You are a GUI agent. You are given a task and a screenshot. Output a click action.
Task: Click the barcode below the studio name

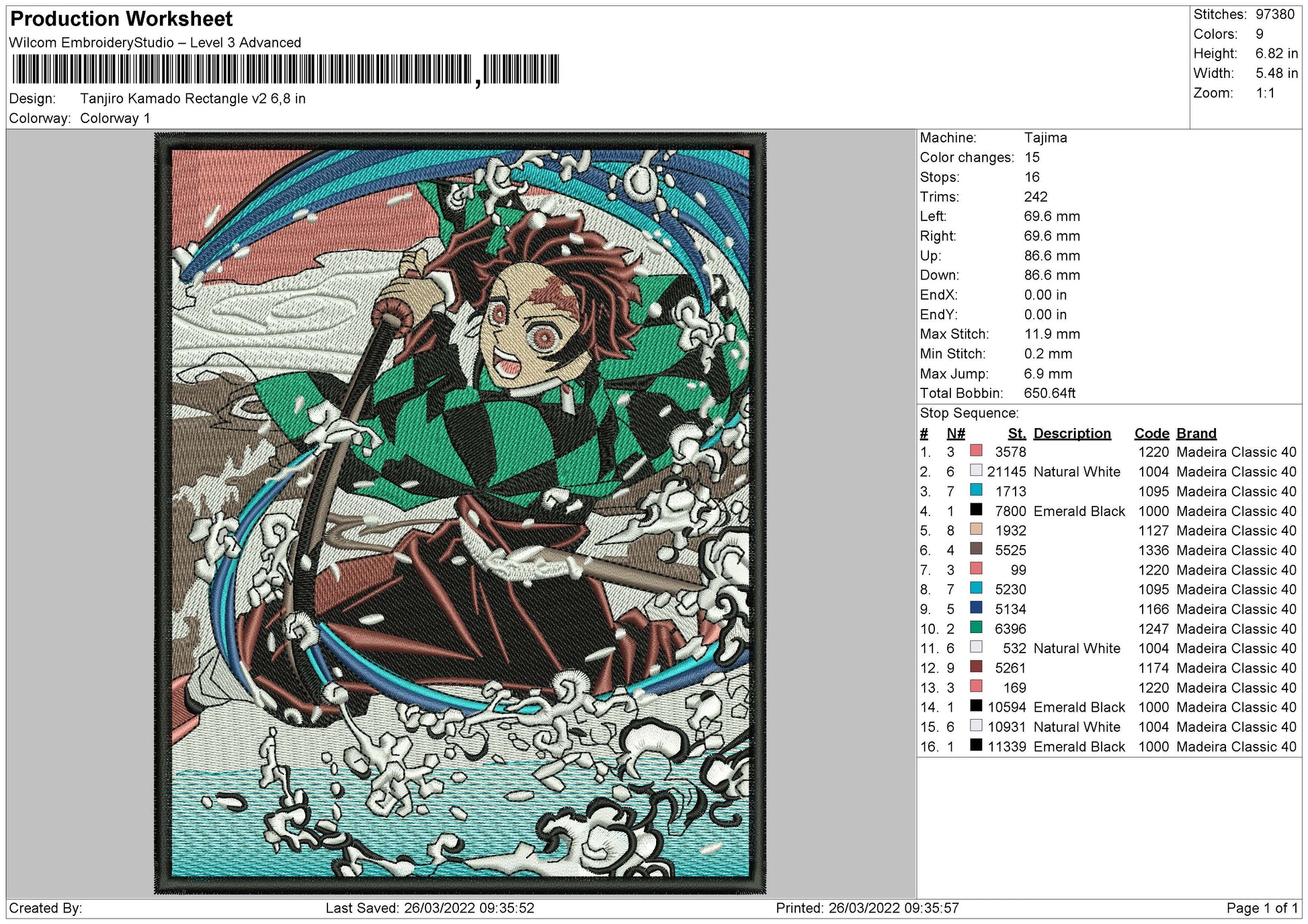286,69
